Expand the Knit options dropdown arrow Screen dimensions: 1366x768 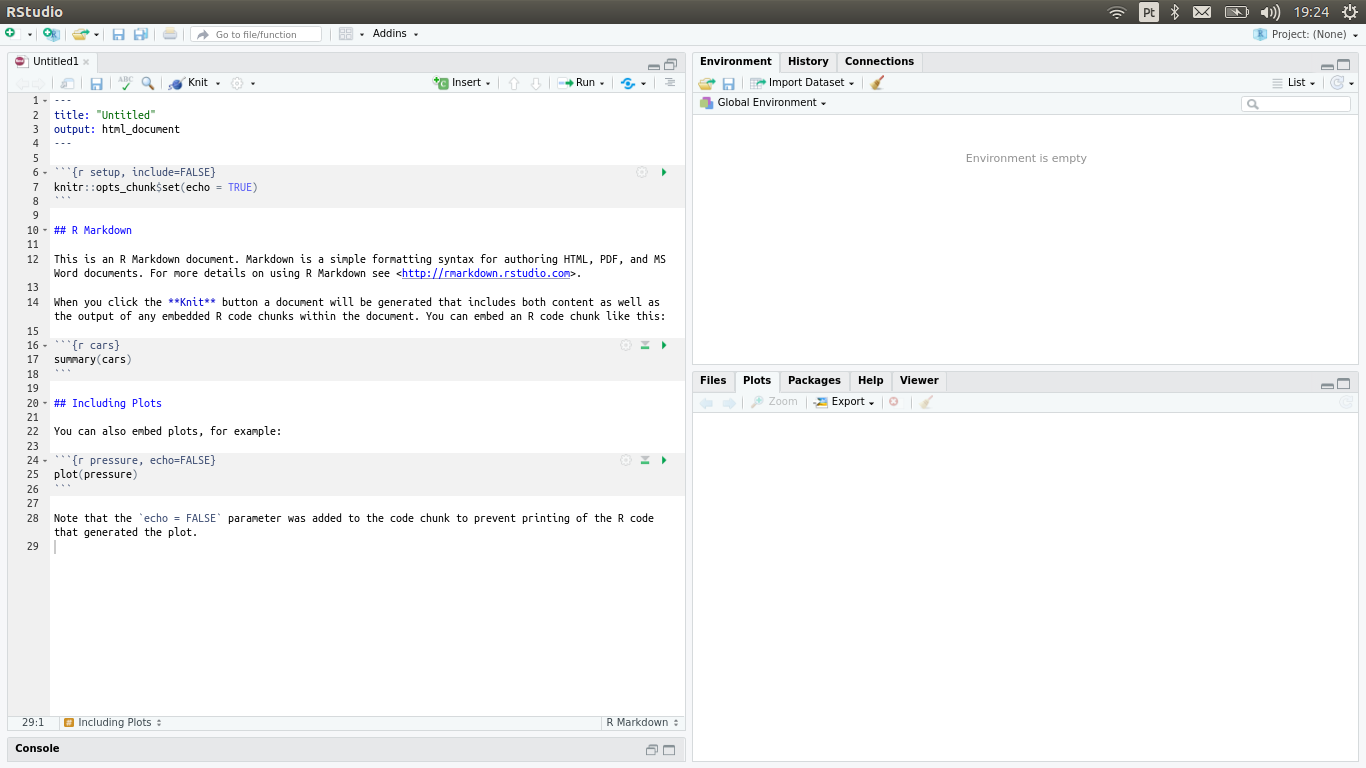217,84
